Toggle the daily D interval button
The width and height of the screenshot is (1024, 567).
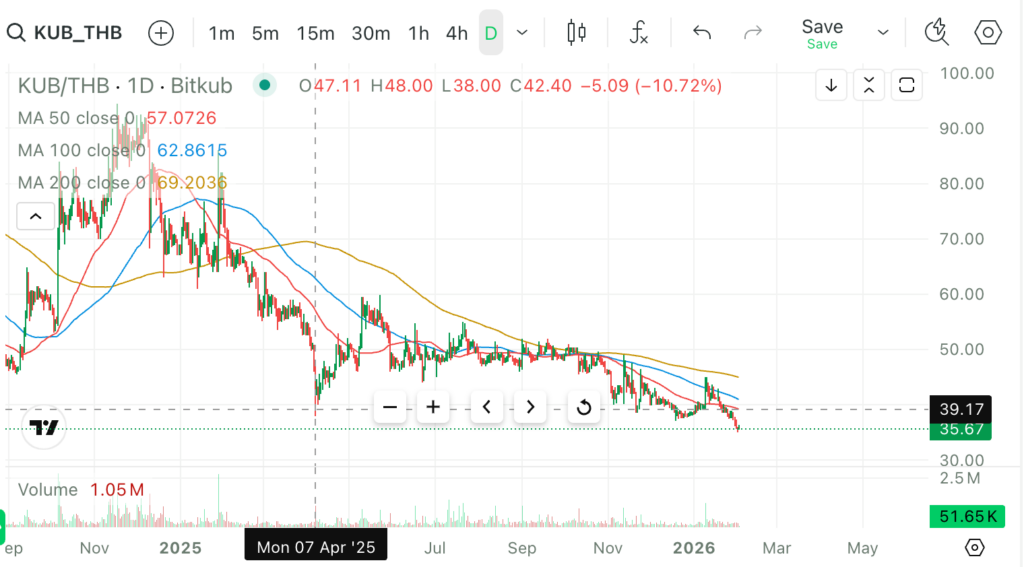(491, 33)
